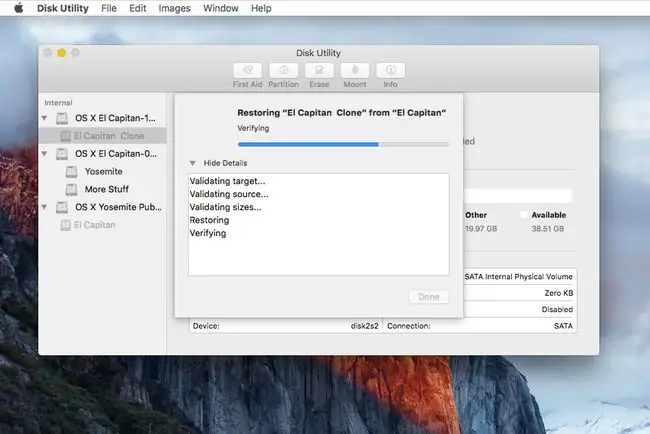Click the yellow minimize window button
This screenshot has width=650, height=434.
point(61,53)
